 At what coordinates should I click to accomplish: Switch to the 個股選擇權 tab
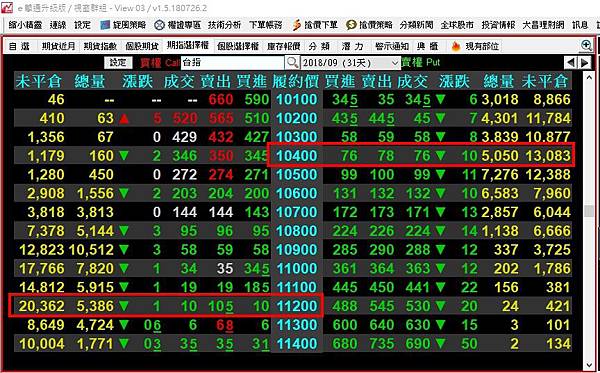[238, 47]
